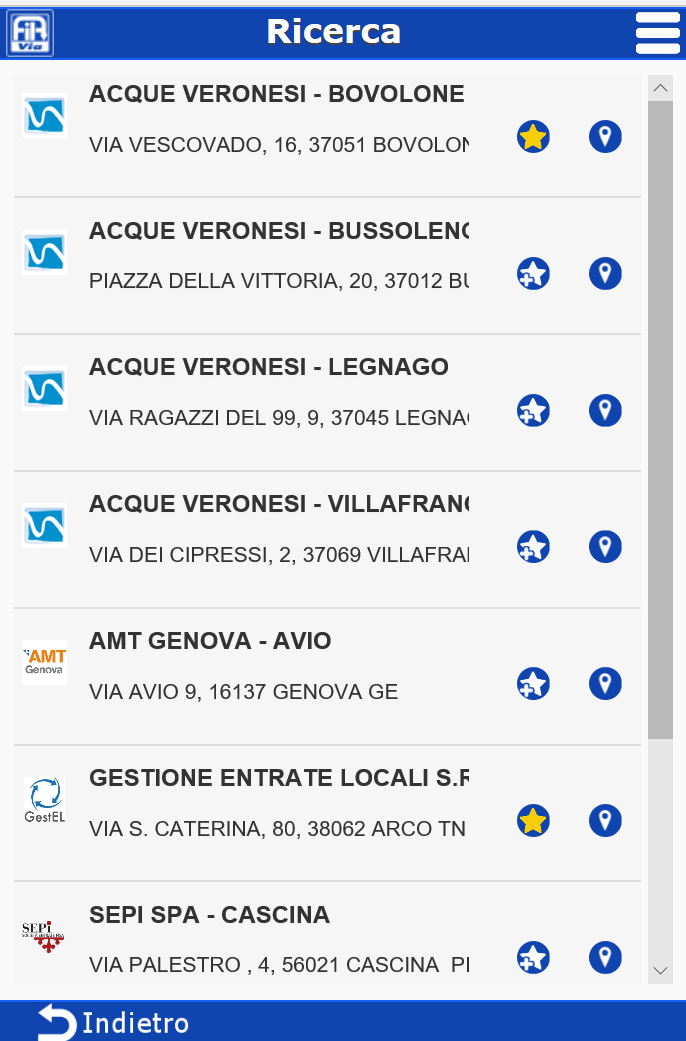
Task: Open the hamburger menu
Action: [x=657, y=33]
